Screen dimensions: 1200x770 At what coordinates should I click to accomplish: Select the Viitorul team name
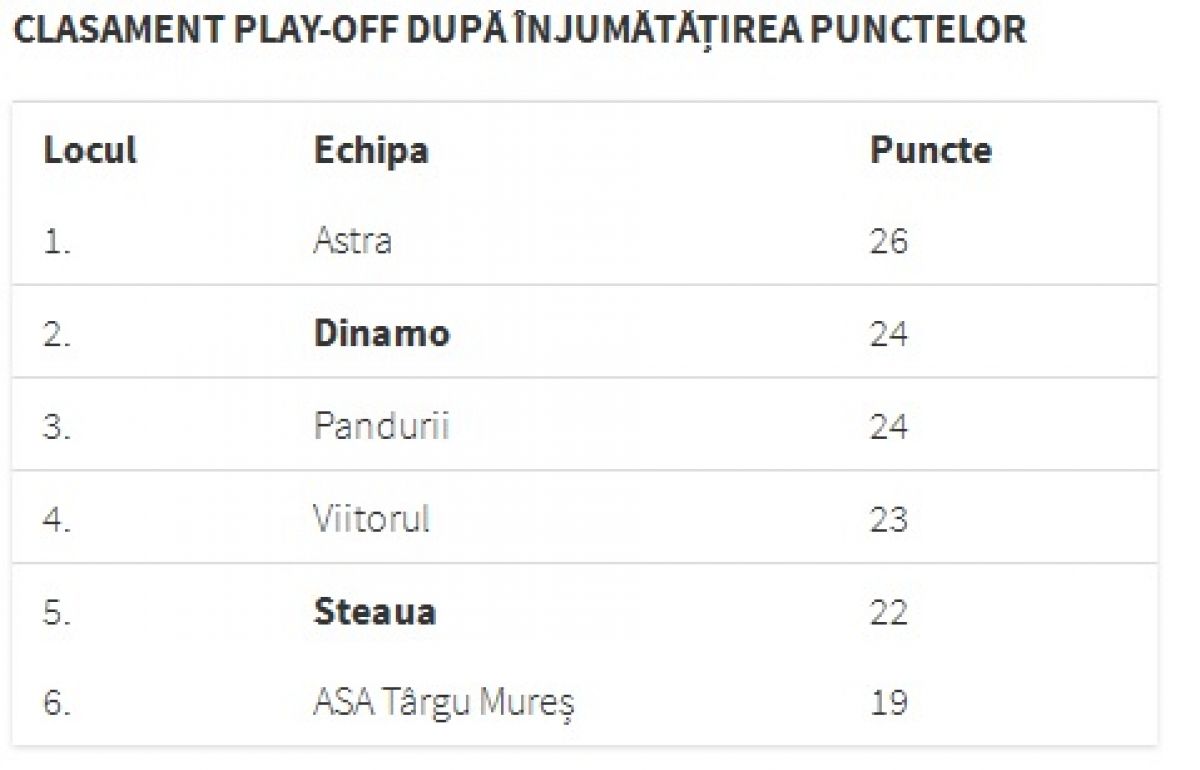coord(371,519)
